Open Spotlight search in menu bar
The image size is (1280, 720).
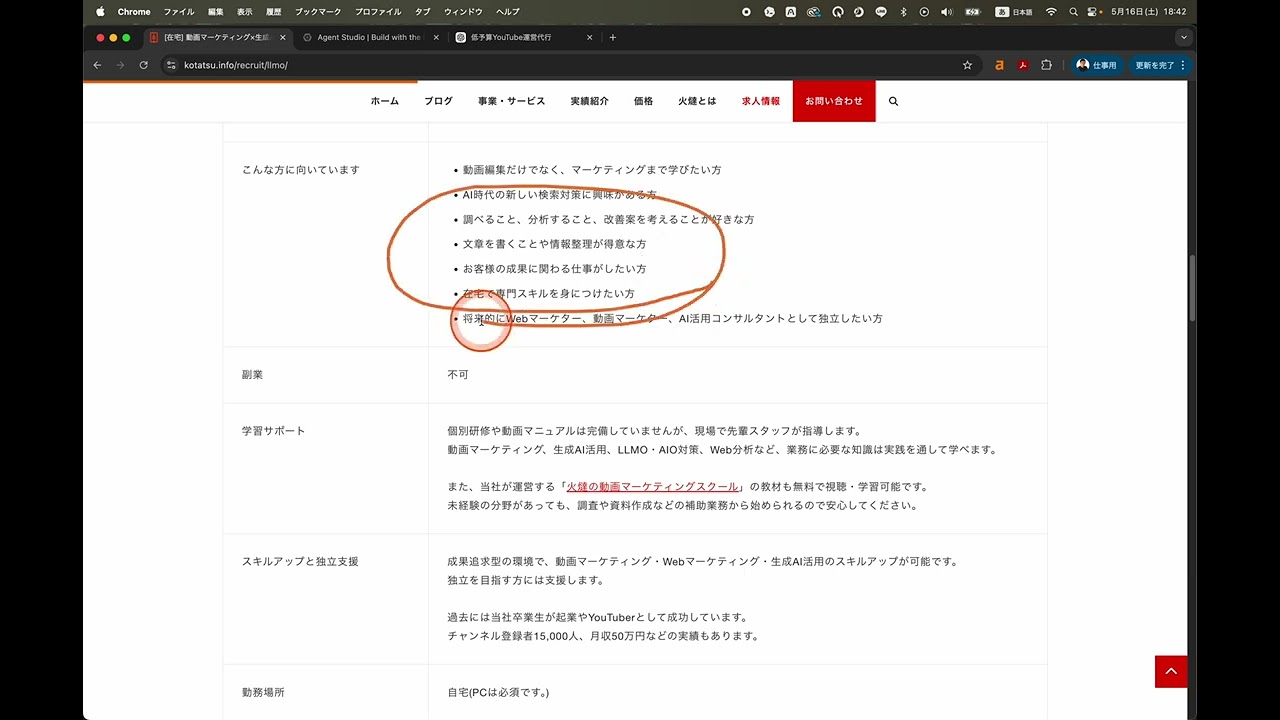(x=1074, y=12)
